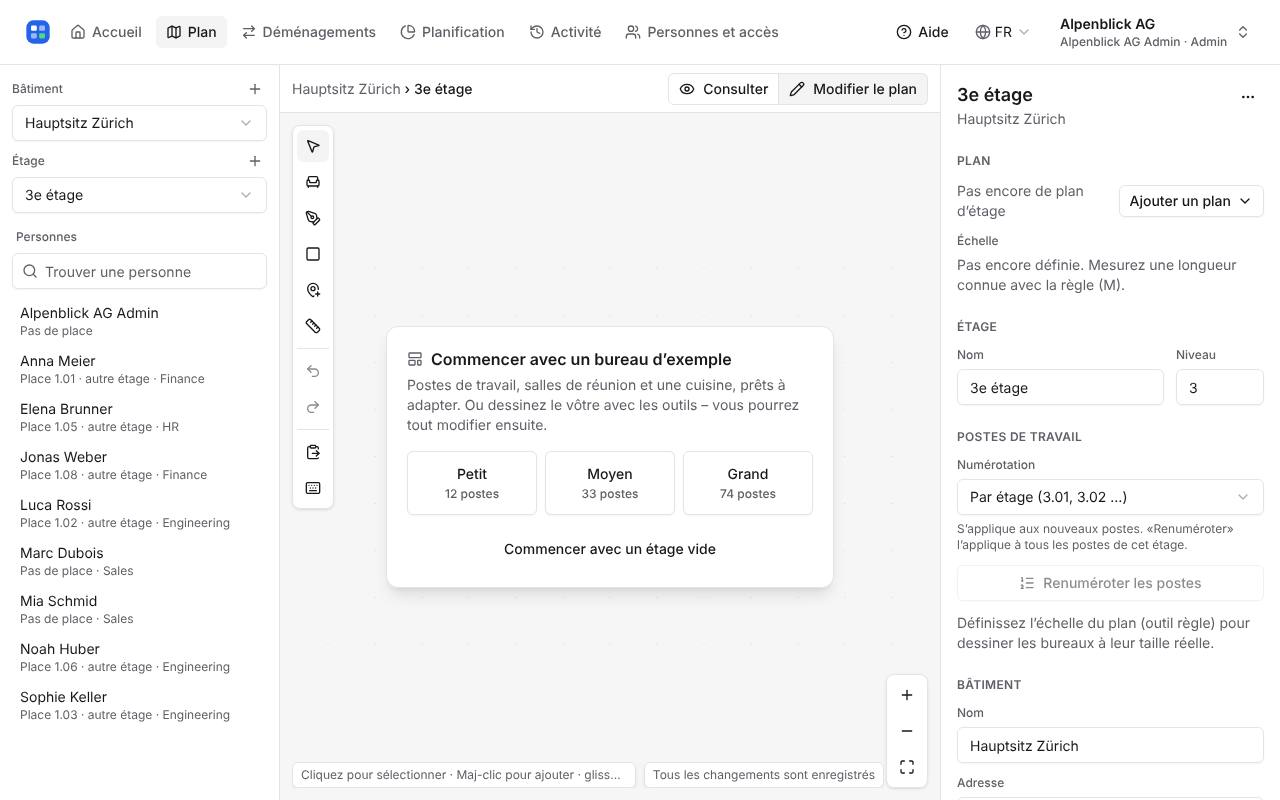Viewport: 1280px width, 800px height.
Task: Choose the Petit 12 postes template
Action: pos(472,483)
